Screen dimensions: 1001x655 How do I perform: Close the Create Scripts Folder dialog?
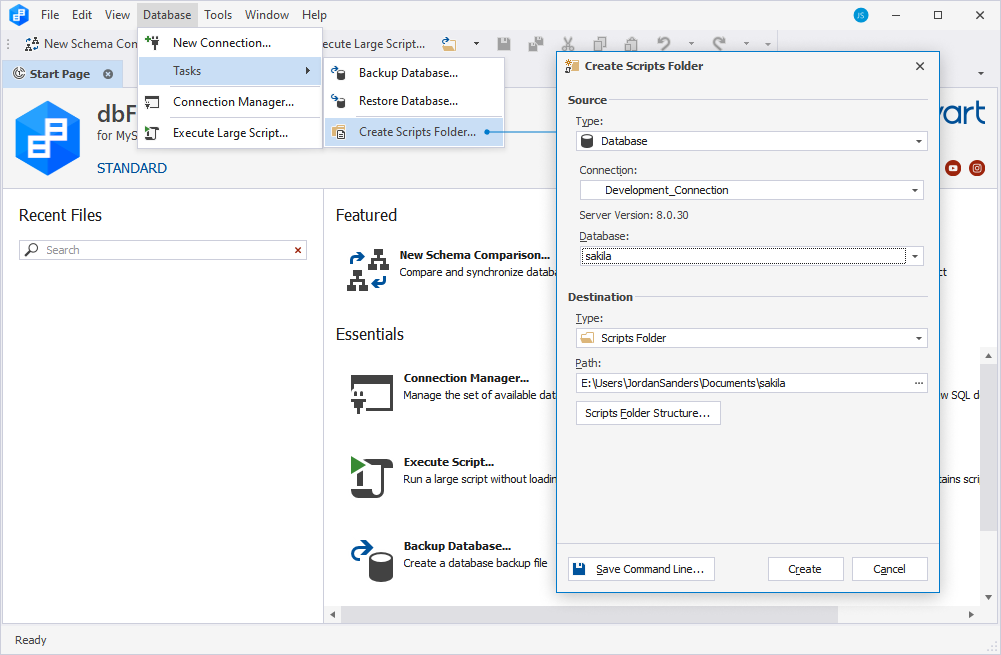tap(919, 66)
